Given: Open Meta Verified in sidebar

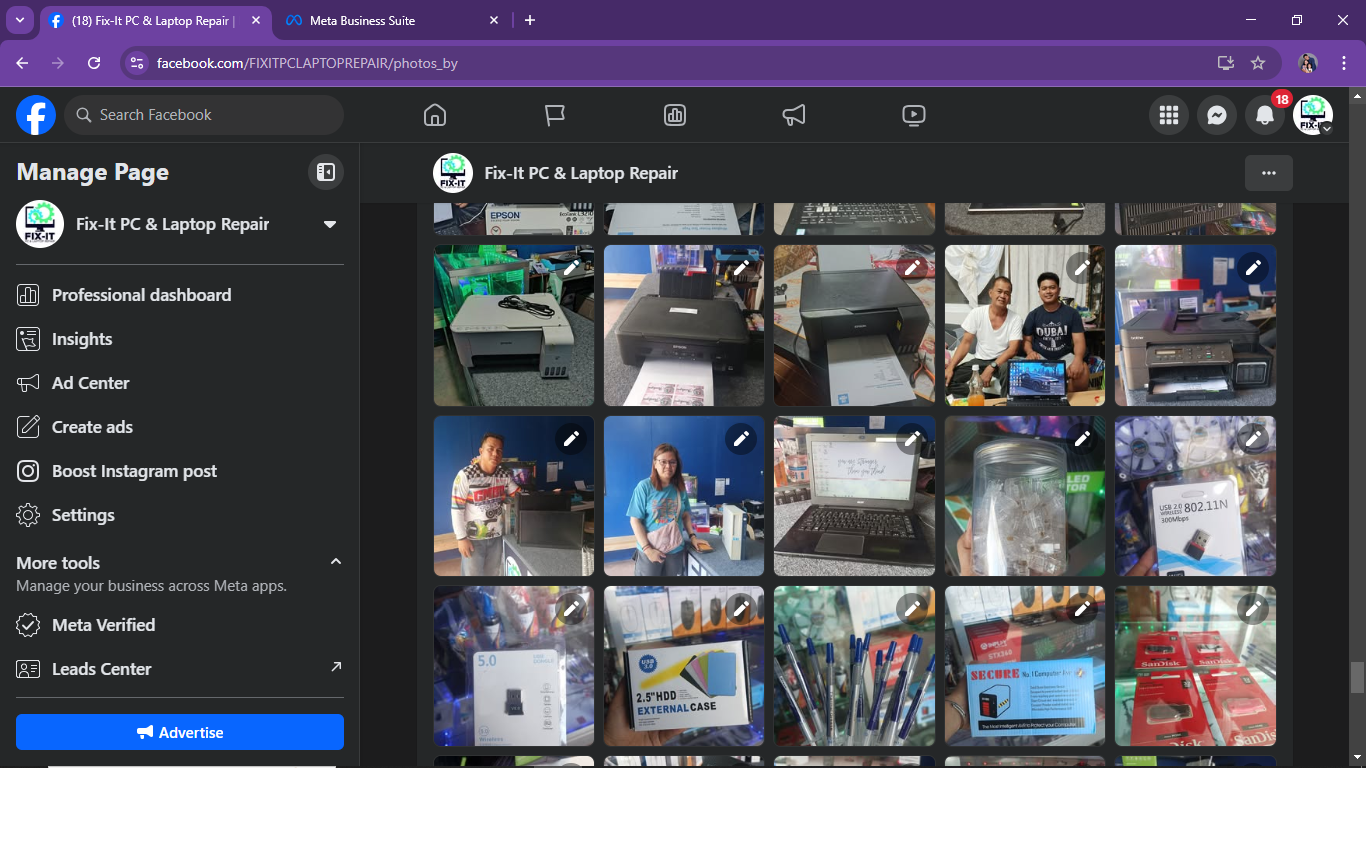Looking at the screenshot, I should click(x=180, y=625).
